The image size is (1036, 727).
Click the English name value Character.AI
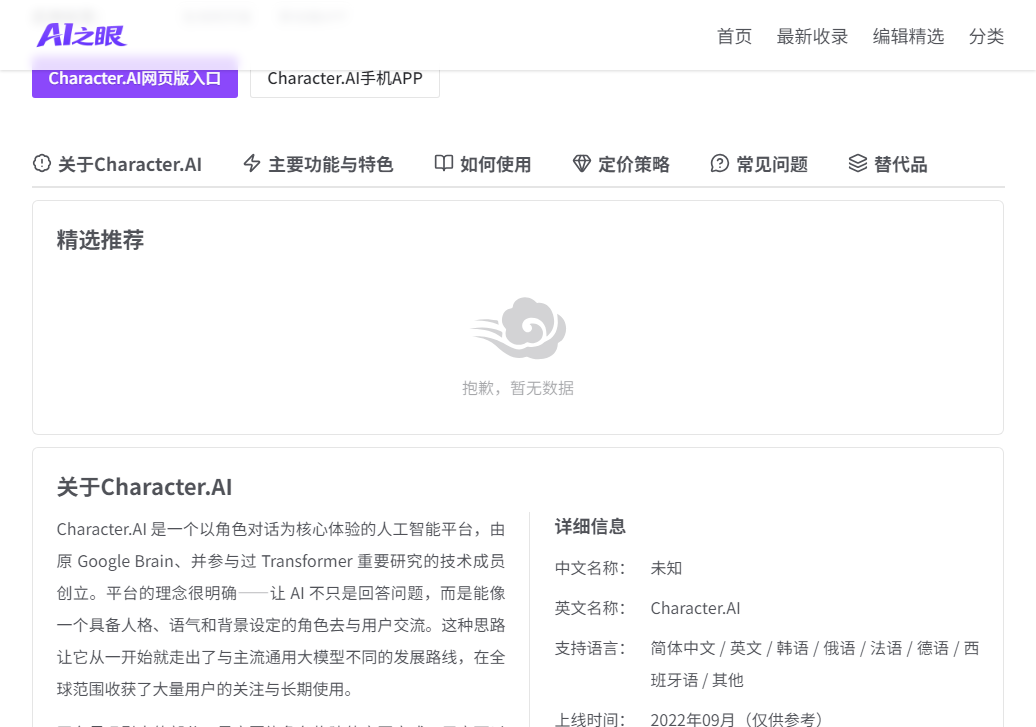click(695, 608)
